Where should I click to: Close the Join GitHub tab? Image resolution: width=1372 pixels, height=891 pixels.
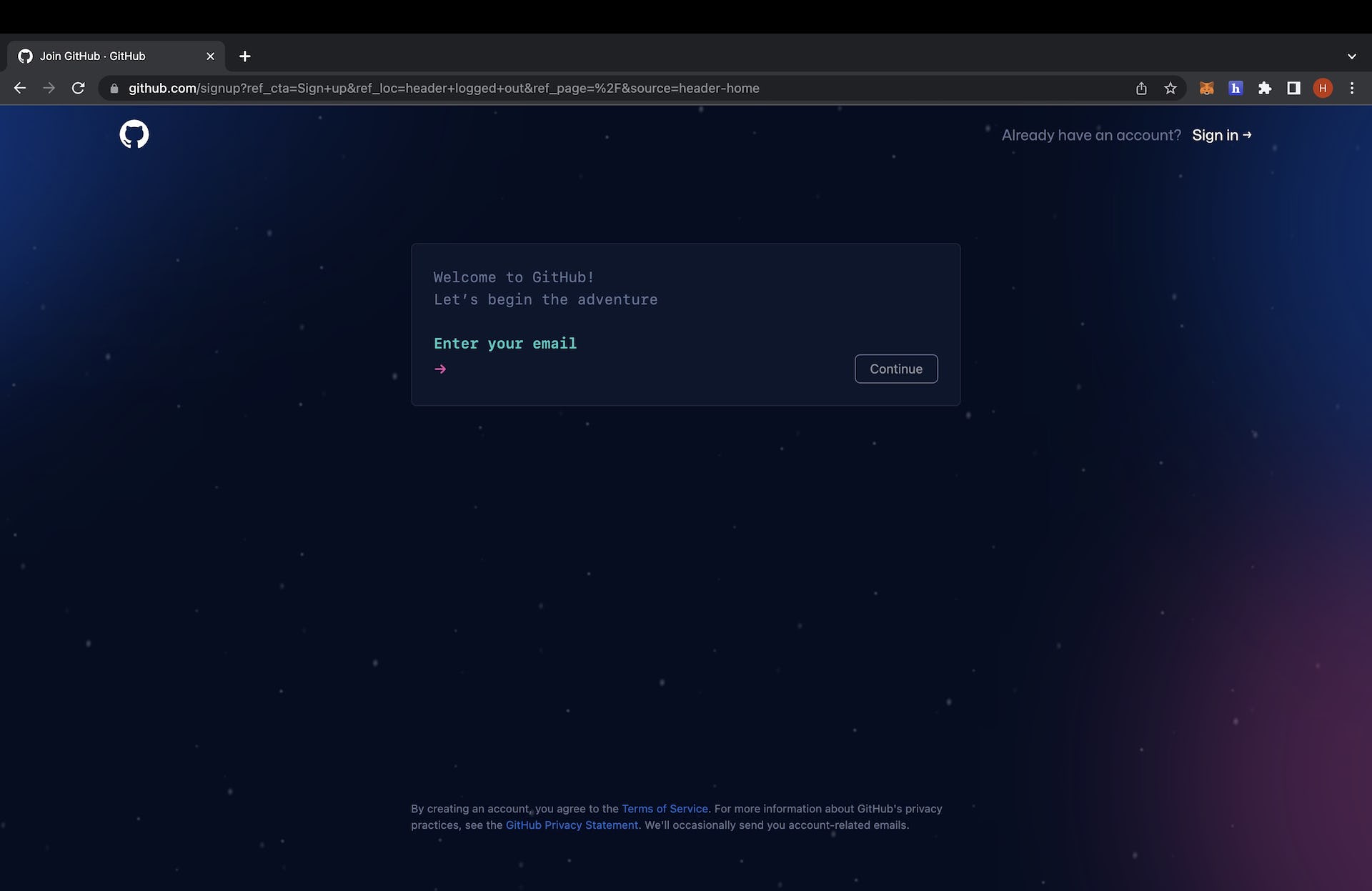pos(210,56)
